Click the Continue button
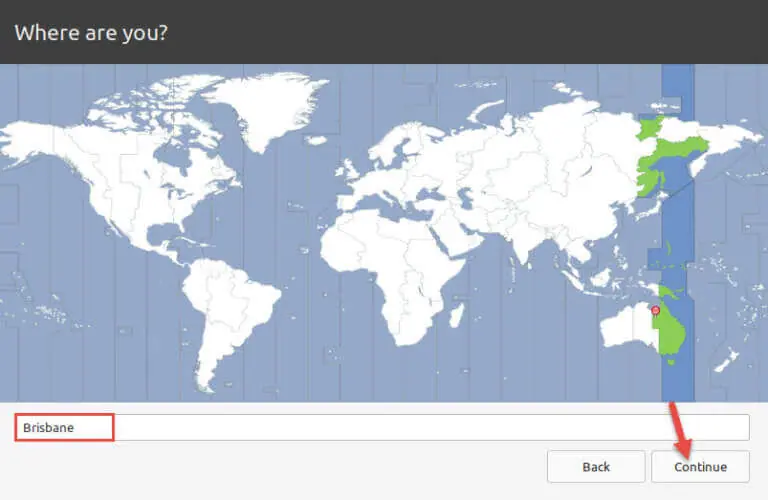 [700, 466]
